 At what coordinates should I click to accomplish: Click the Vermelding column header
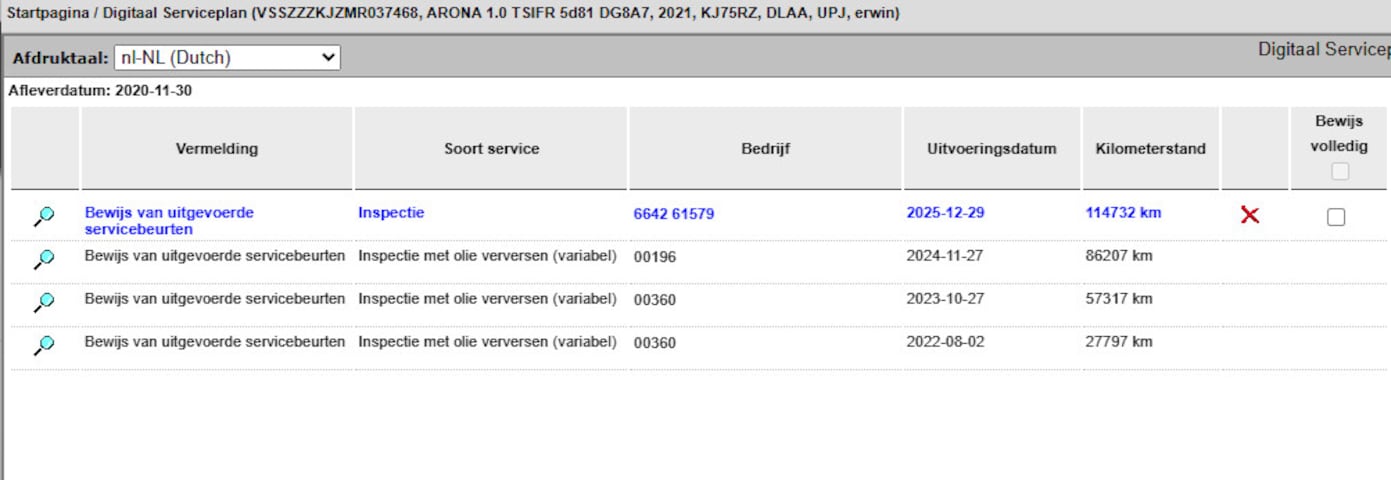click(217, 149)
